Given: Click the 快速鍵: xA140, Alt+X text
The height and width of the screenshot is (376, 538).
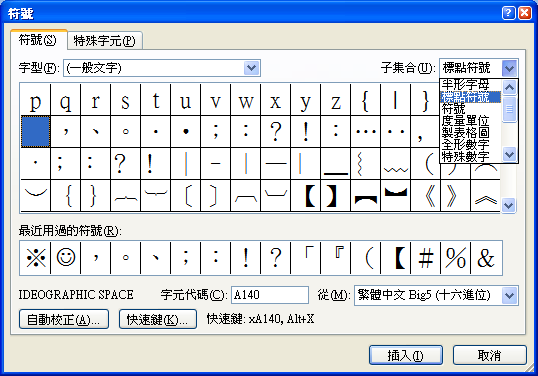Looking at the screenshot, I should pos(260,319).
